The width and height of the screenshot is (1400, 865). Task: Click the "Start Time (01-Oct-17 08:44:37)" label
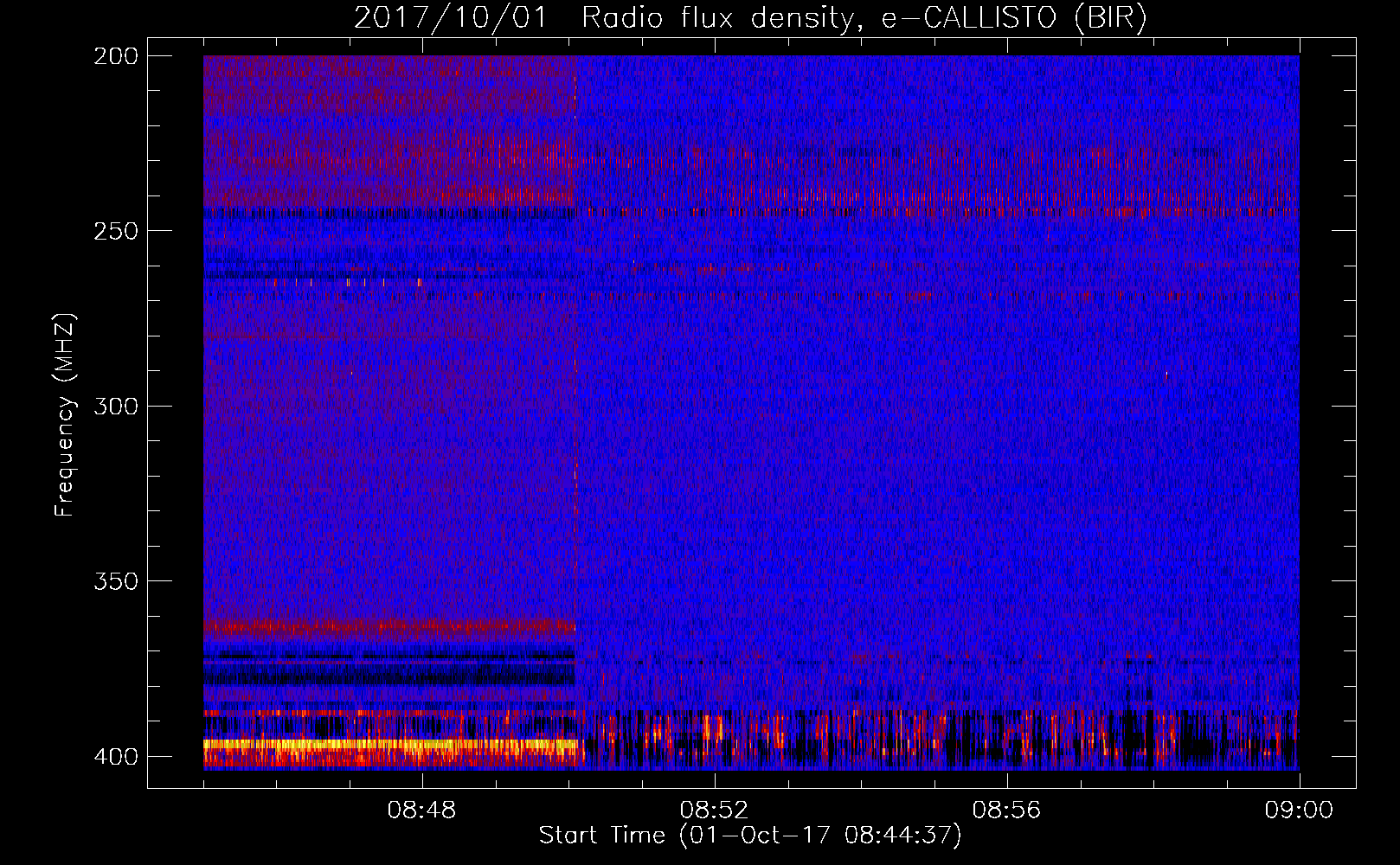(750, 836)
